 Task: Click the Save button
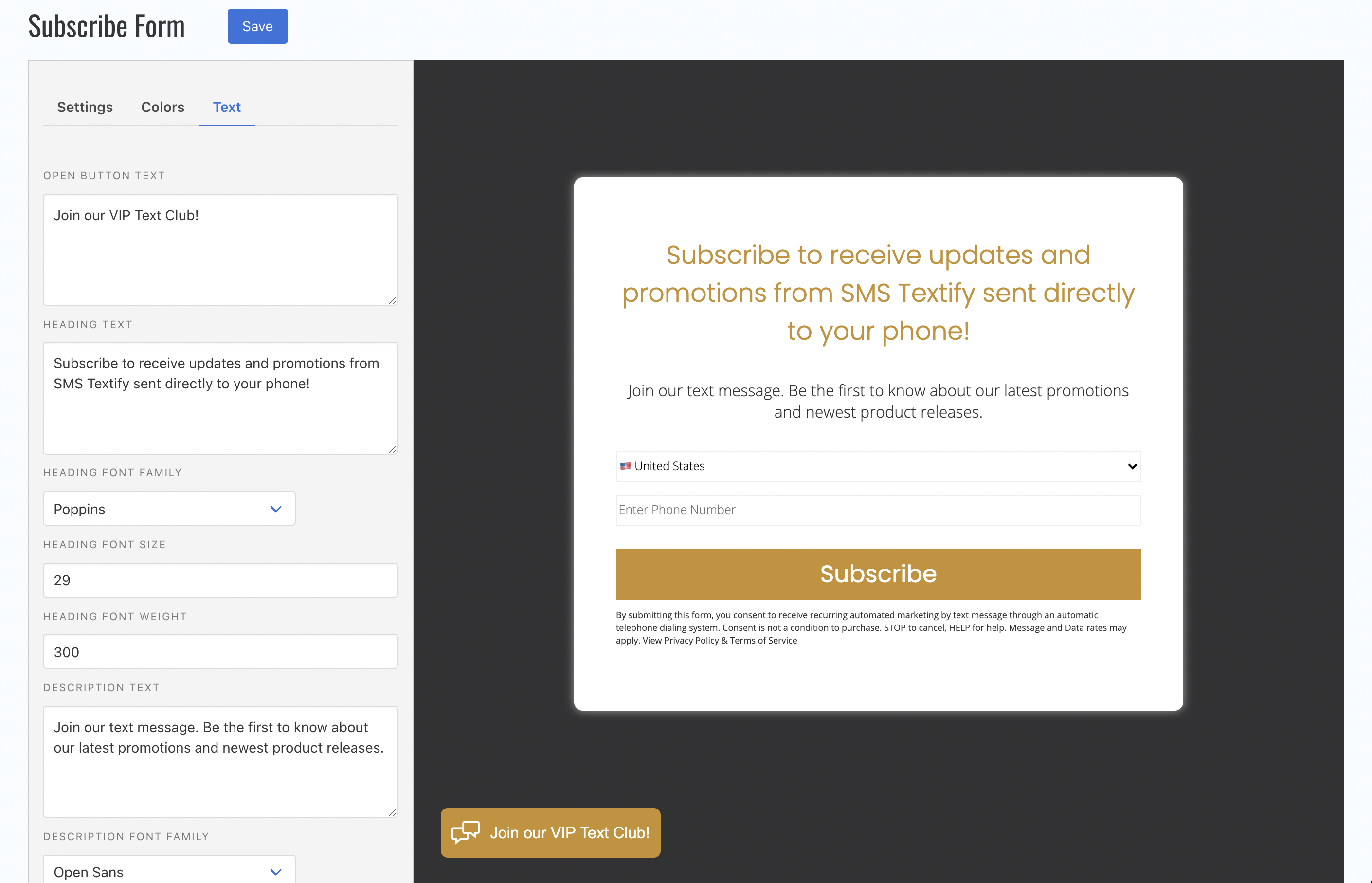[257, 26]
